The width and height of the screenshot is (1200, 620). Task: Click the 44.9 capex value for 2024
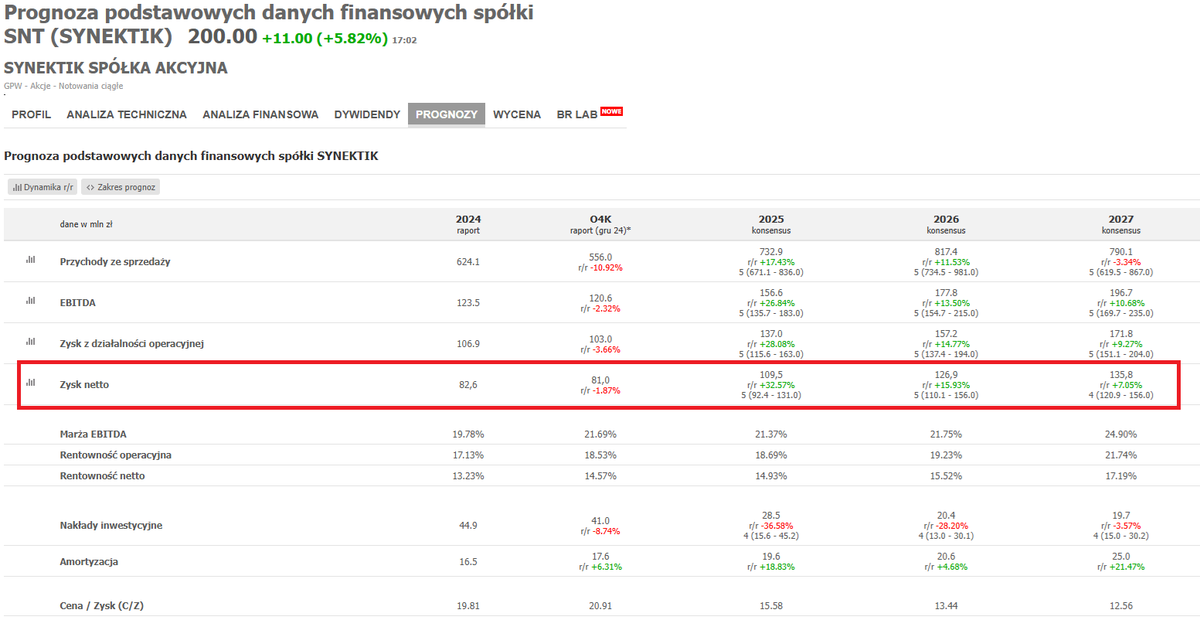[x=468, y=525]
